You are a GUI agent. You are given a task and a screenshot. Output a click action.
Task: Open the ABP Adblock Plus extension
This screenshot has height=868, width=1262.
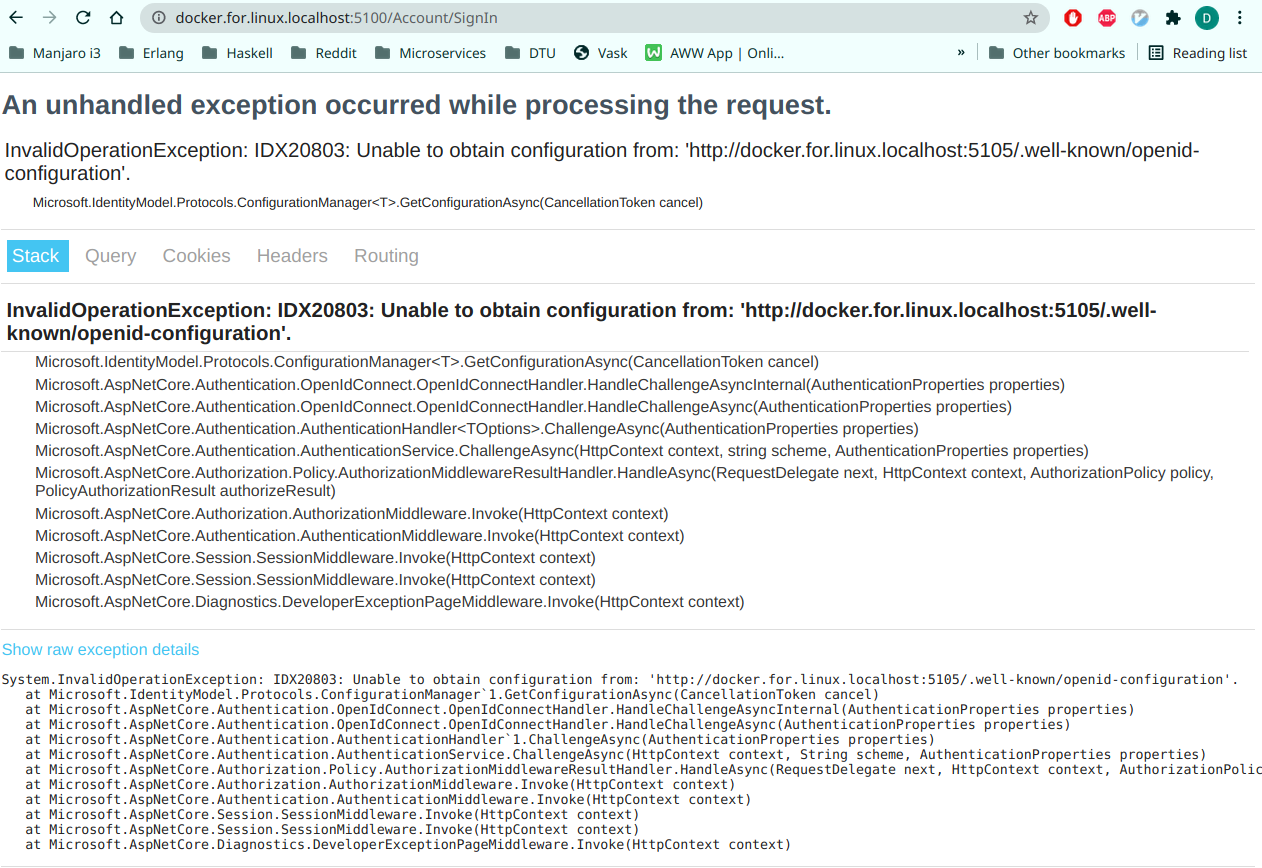click(1107, 18)
